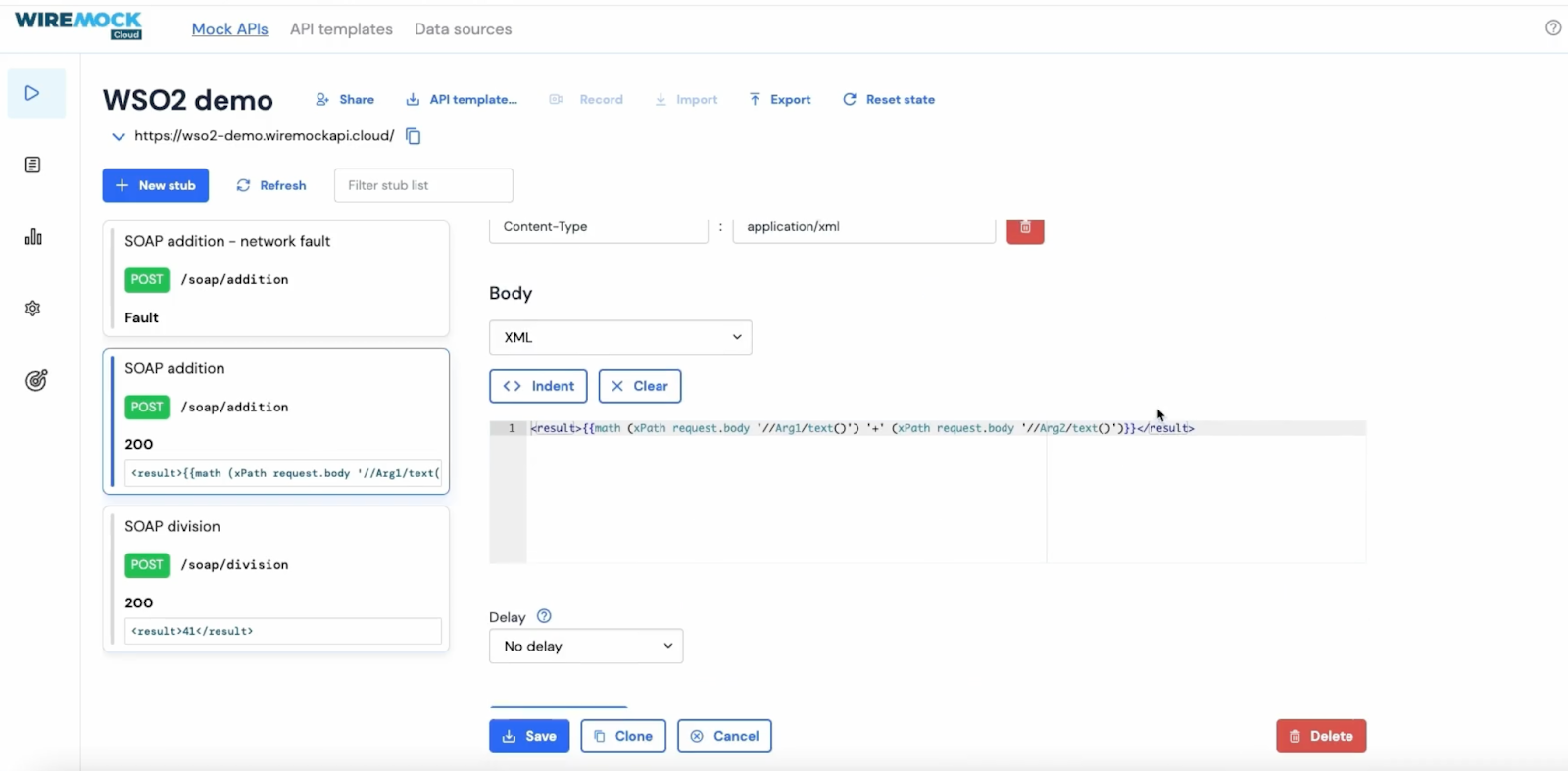Expand the base URL details chevron
This screenshot has height=771, width=1568.
(118, 136)
